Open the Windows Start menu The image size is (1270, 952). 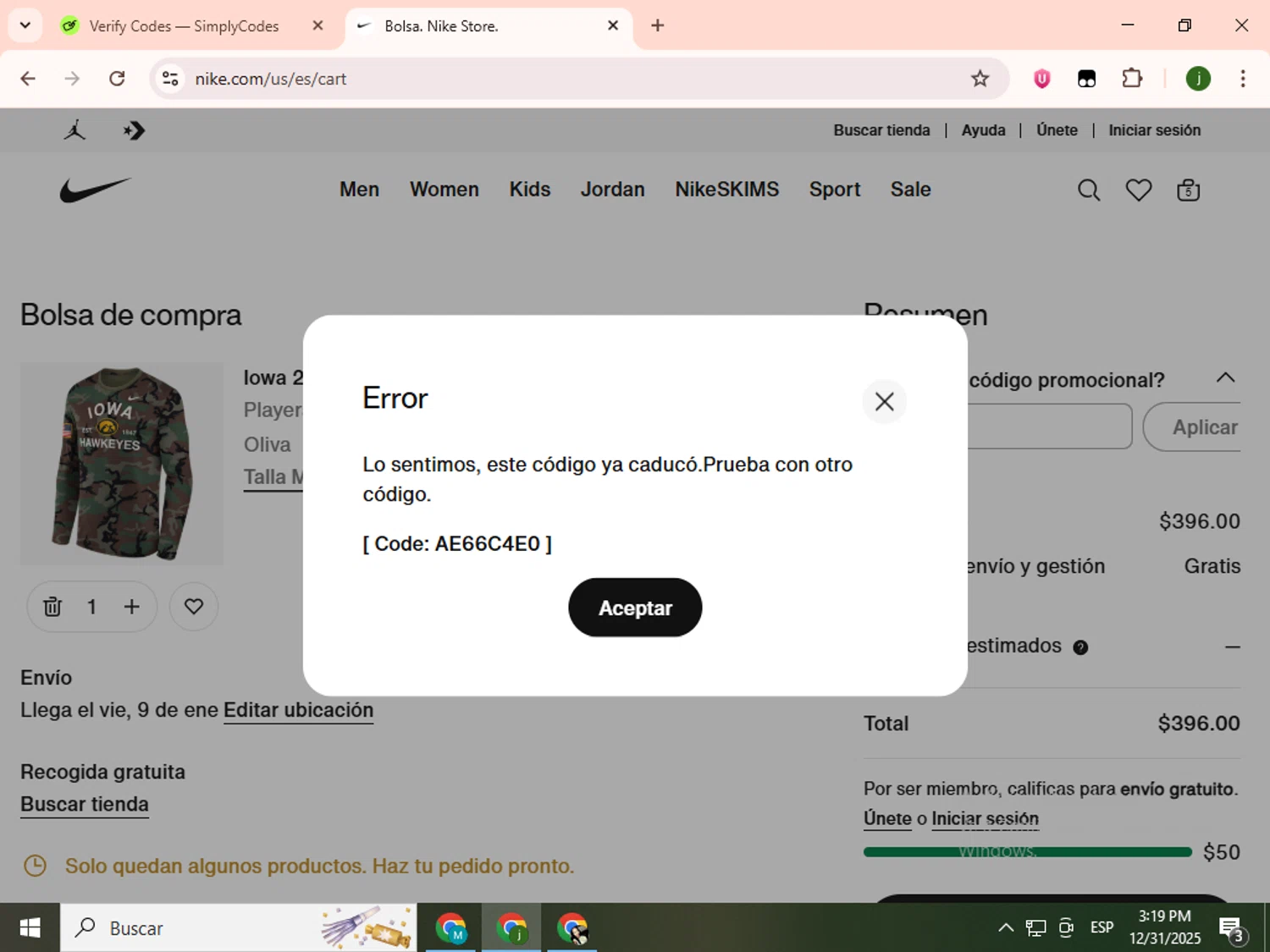(30, 928)
